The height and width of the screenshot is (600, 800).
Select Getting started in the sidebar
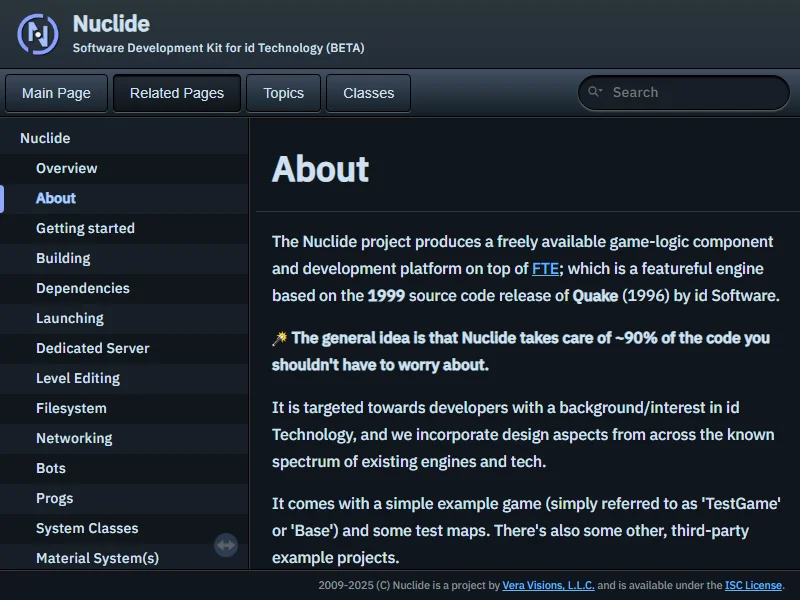(x=85, y=228)
